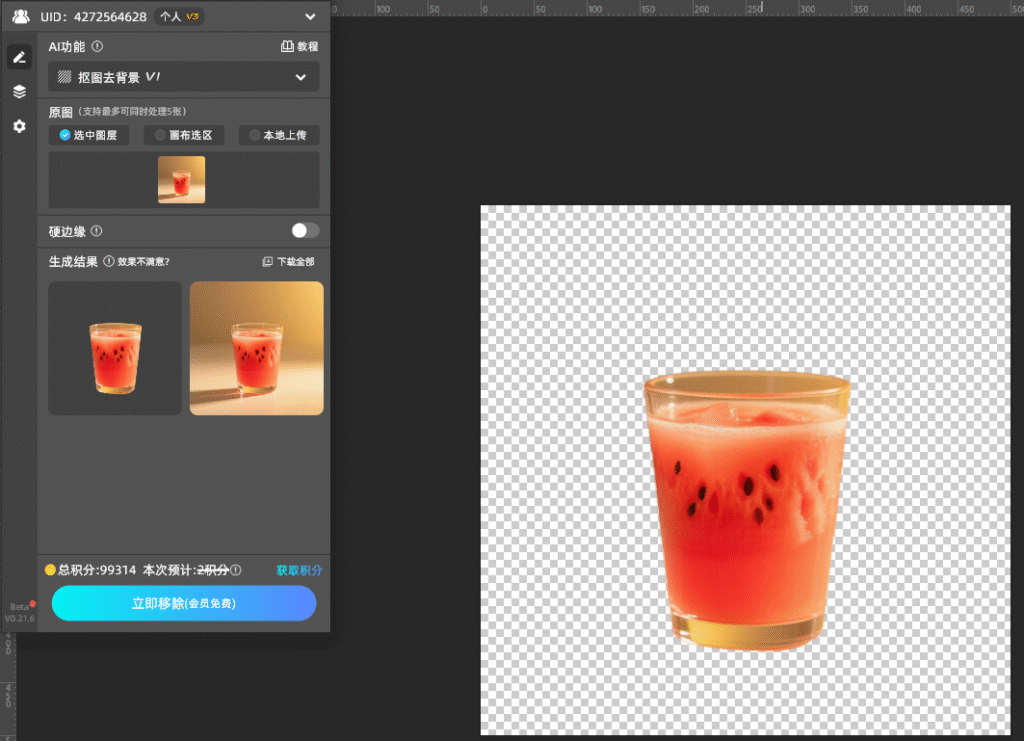Collapse the UID account panel chevron
This screenshot has height=741, width=1024.
click(x=310, y=17)
